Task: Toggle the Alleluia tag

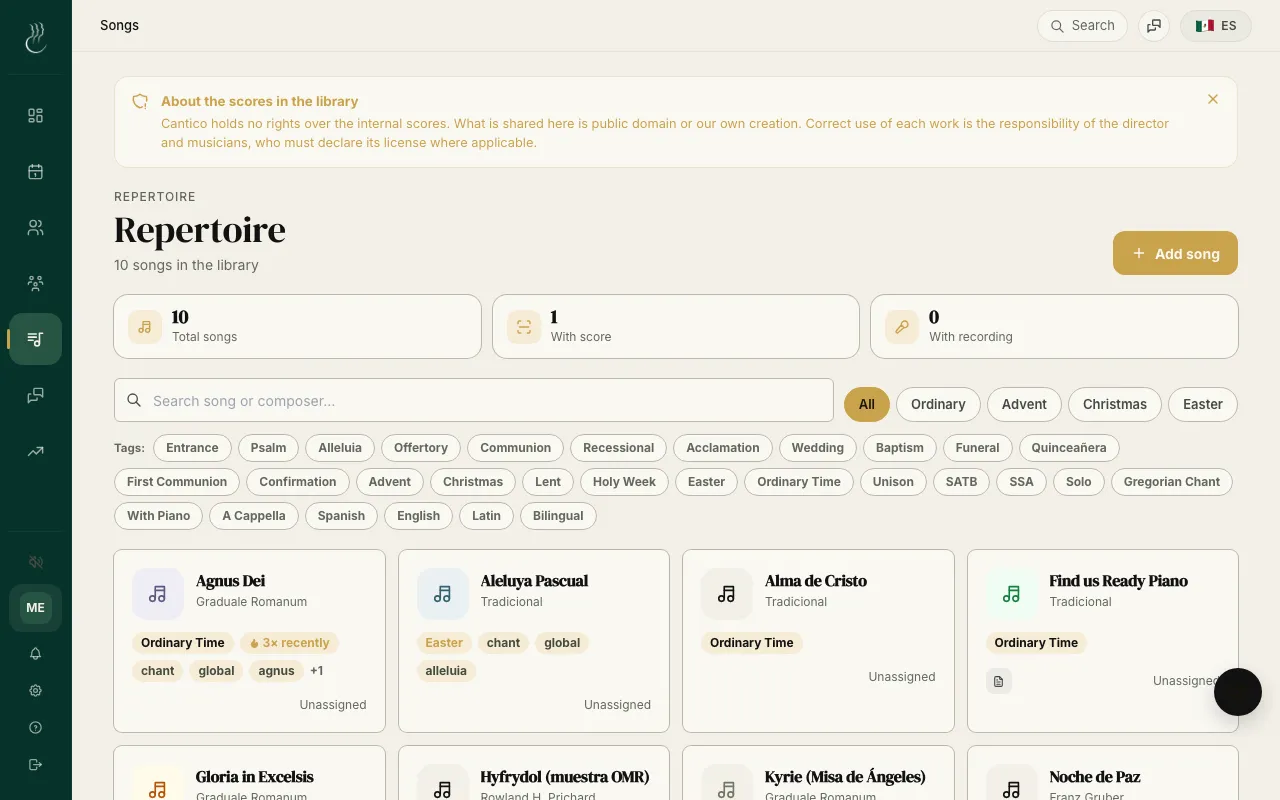Action: coord(340,448)
